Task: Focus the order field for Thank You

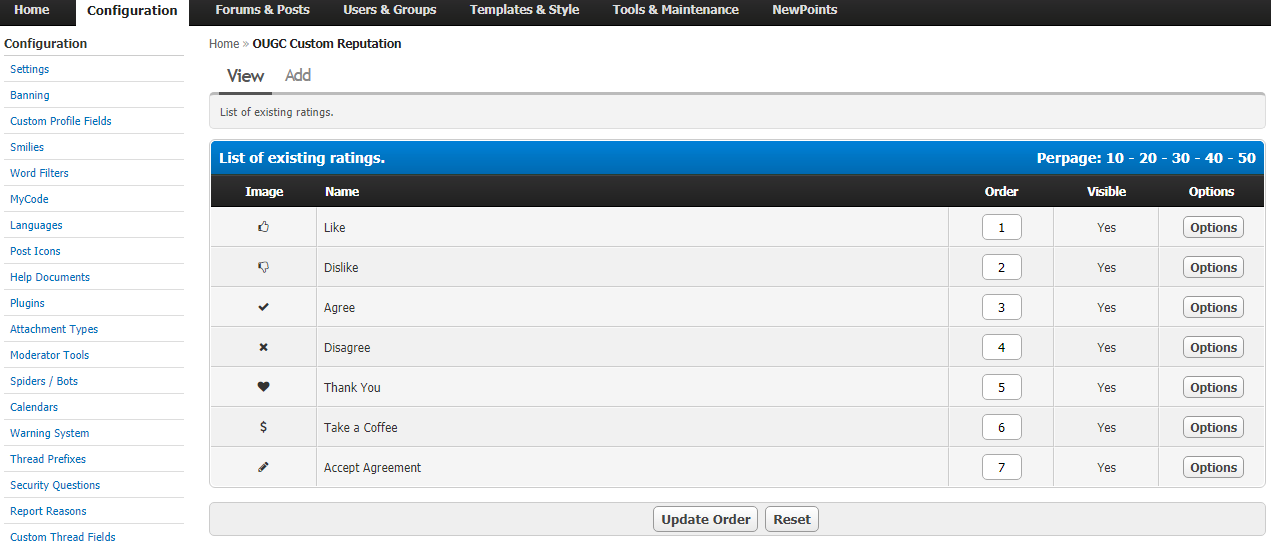Action: click(1001, 387)
